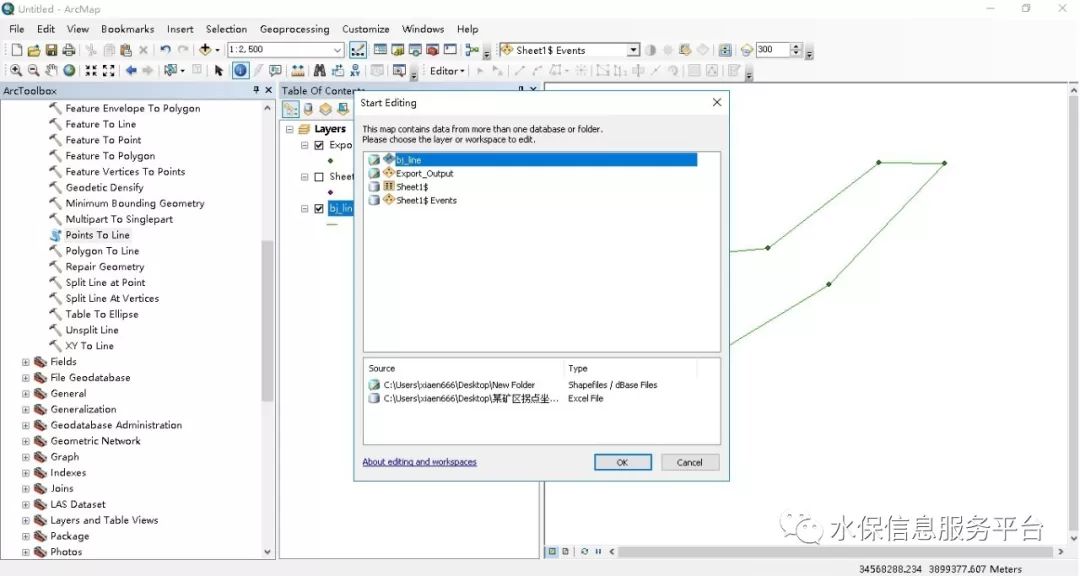
Task: Close the Start Editing dialog
Action: [716, 102]
